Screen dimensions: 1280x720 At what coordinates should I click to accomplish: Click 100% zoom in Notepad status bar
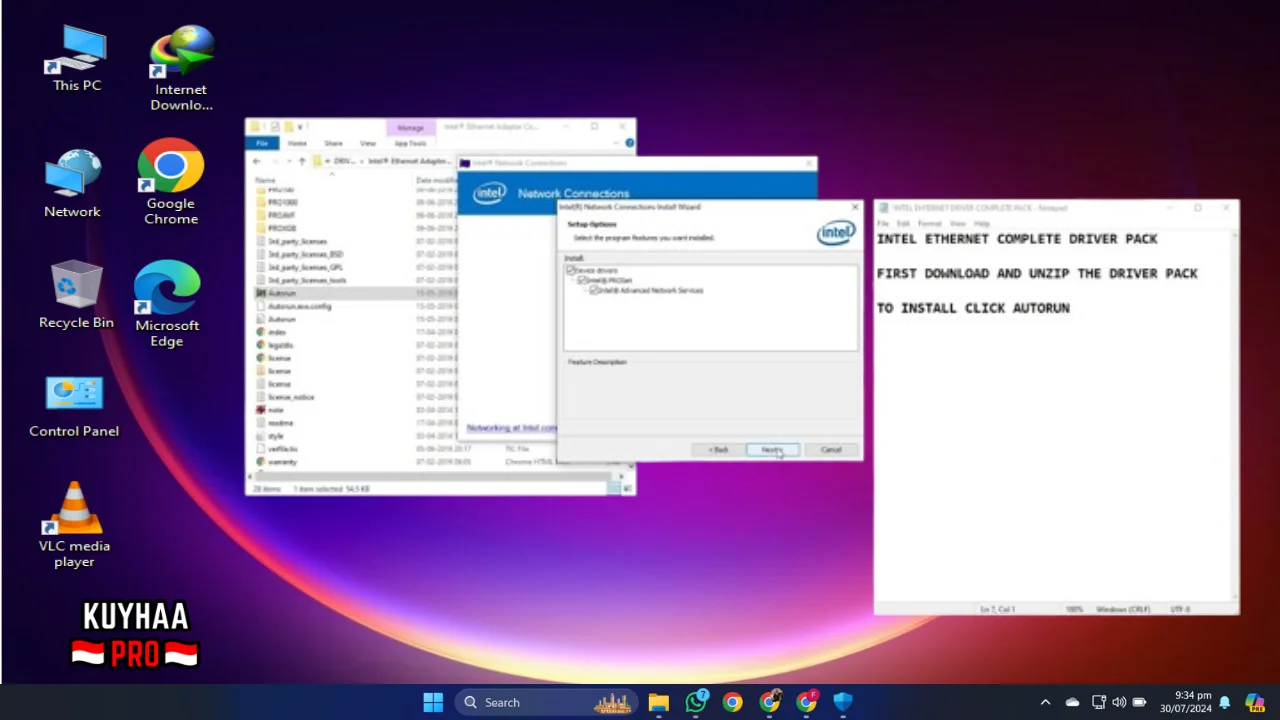point(1074,609)
